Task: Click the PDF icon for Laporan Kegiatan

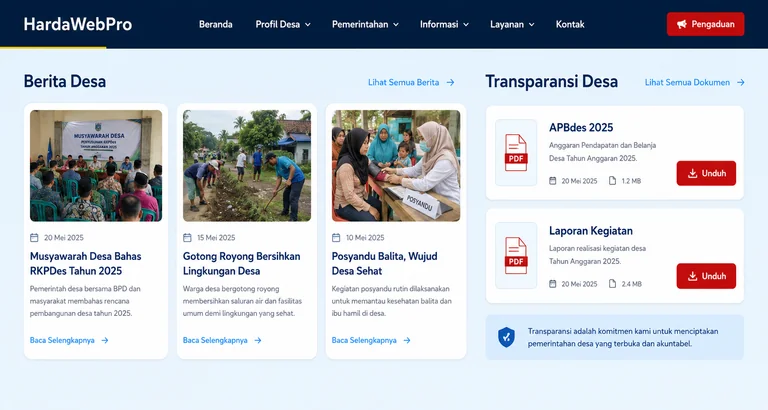Action: click(x=516, y=255)
